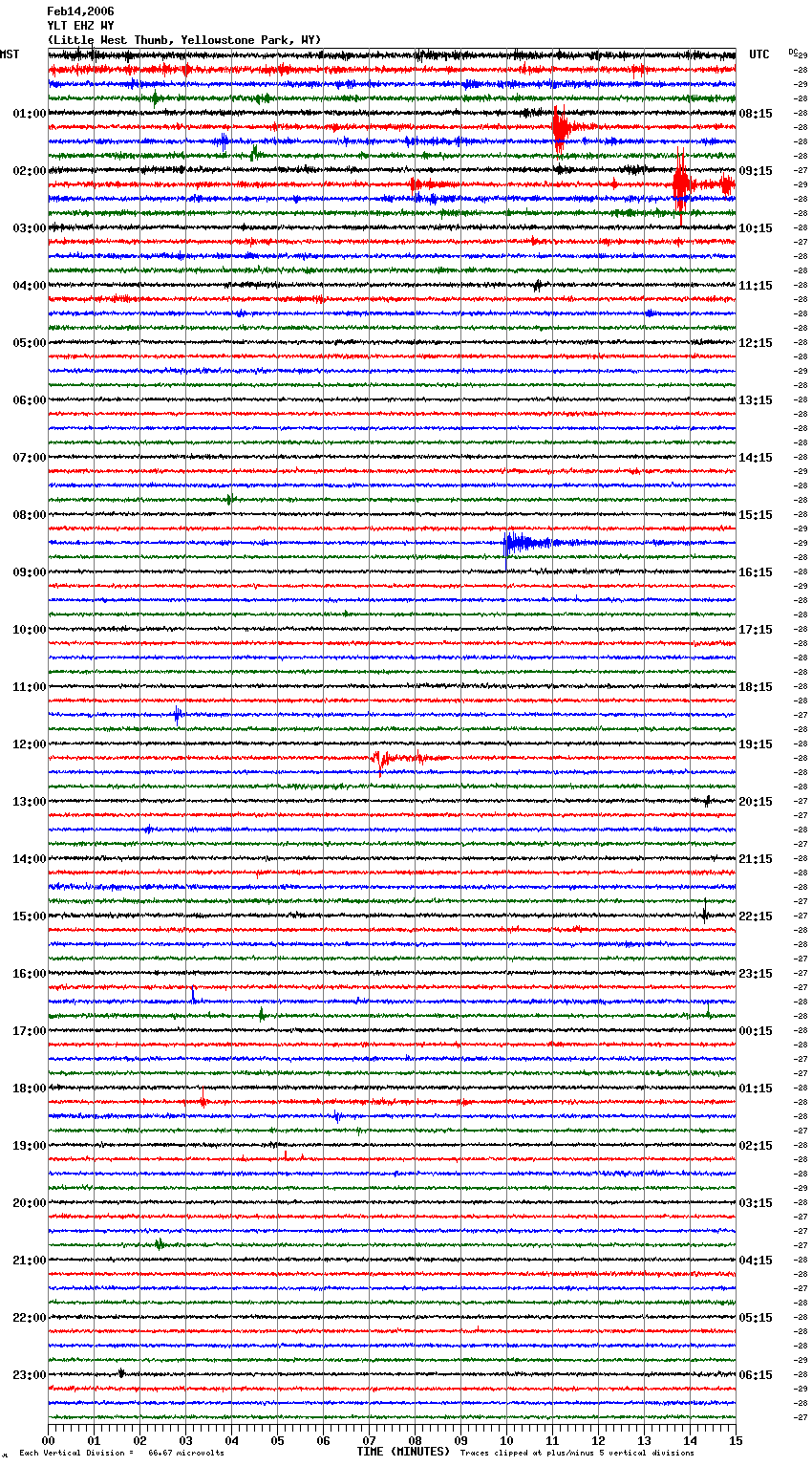Select the 18:00 MST time label
The width and height of the screenshot is (812, 1466).
tap(30, 1089)
